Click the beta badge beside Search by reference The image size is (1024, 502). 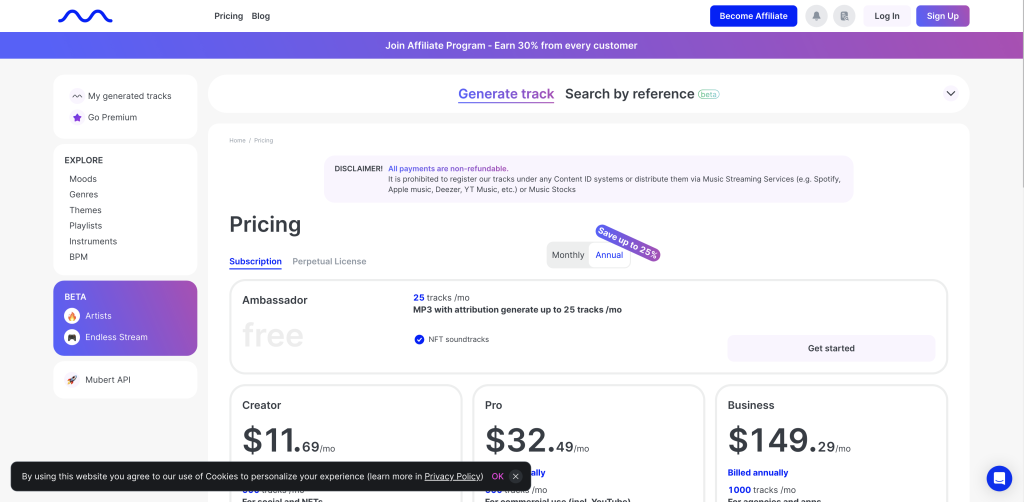[x=709, y=94]
